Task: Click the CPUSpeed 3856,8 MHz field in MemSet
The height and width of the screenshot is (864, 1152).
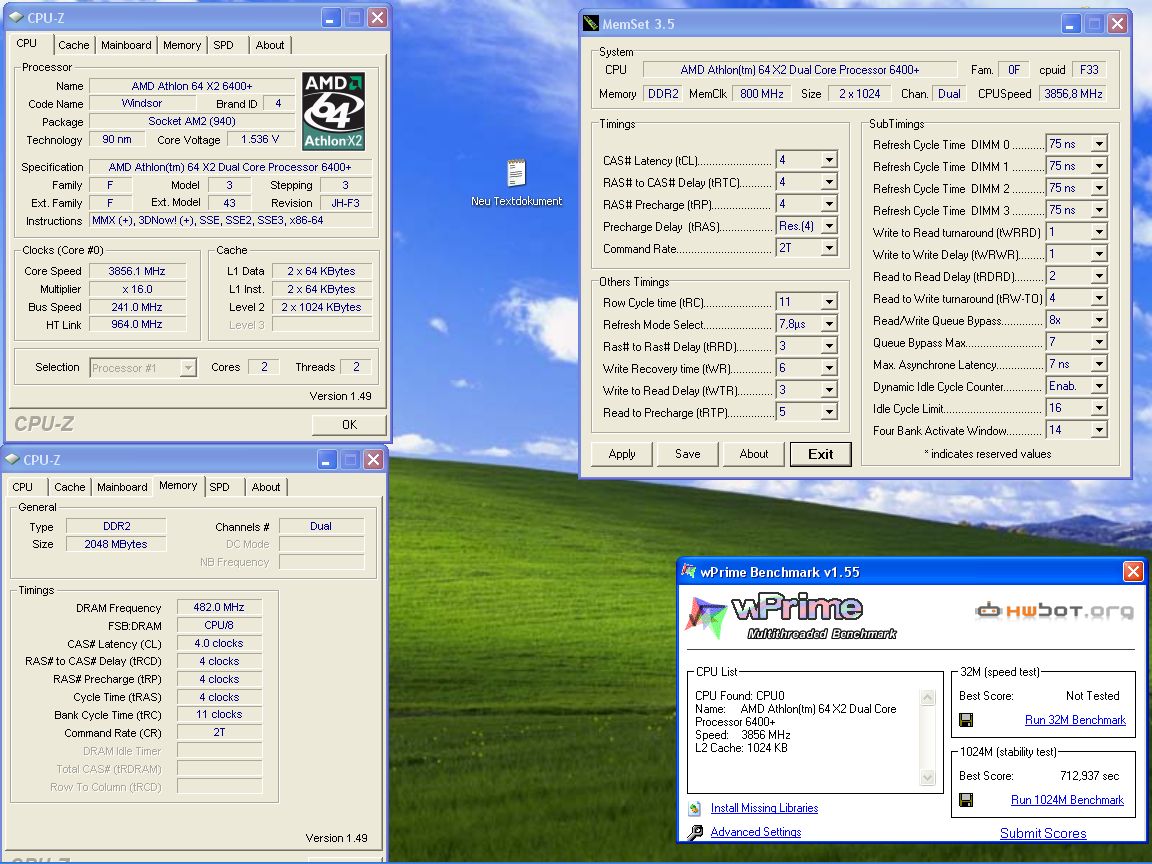Action: coord(1073,94)
